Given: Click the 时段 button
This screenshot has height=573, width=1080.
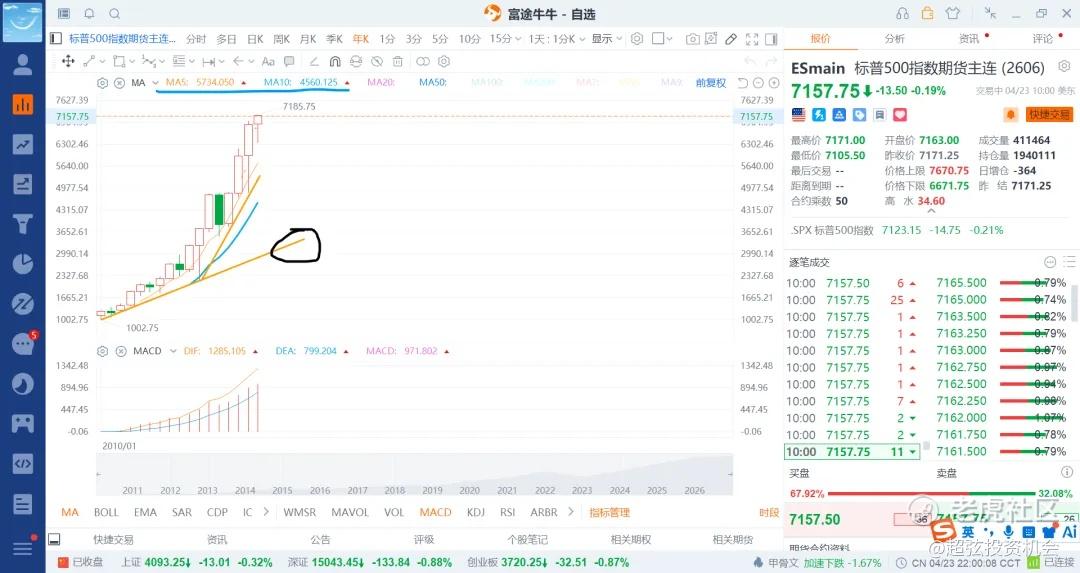Looking at the screenshot, I should 769,512.
